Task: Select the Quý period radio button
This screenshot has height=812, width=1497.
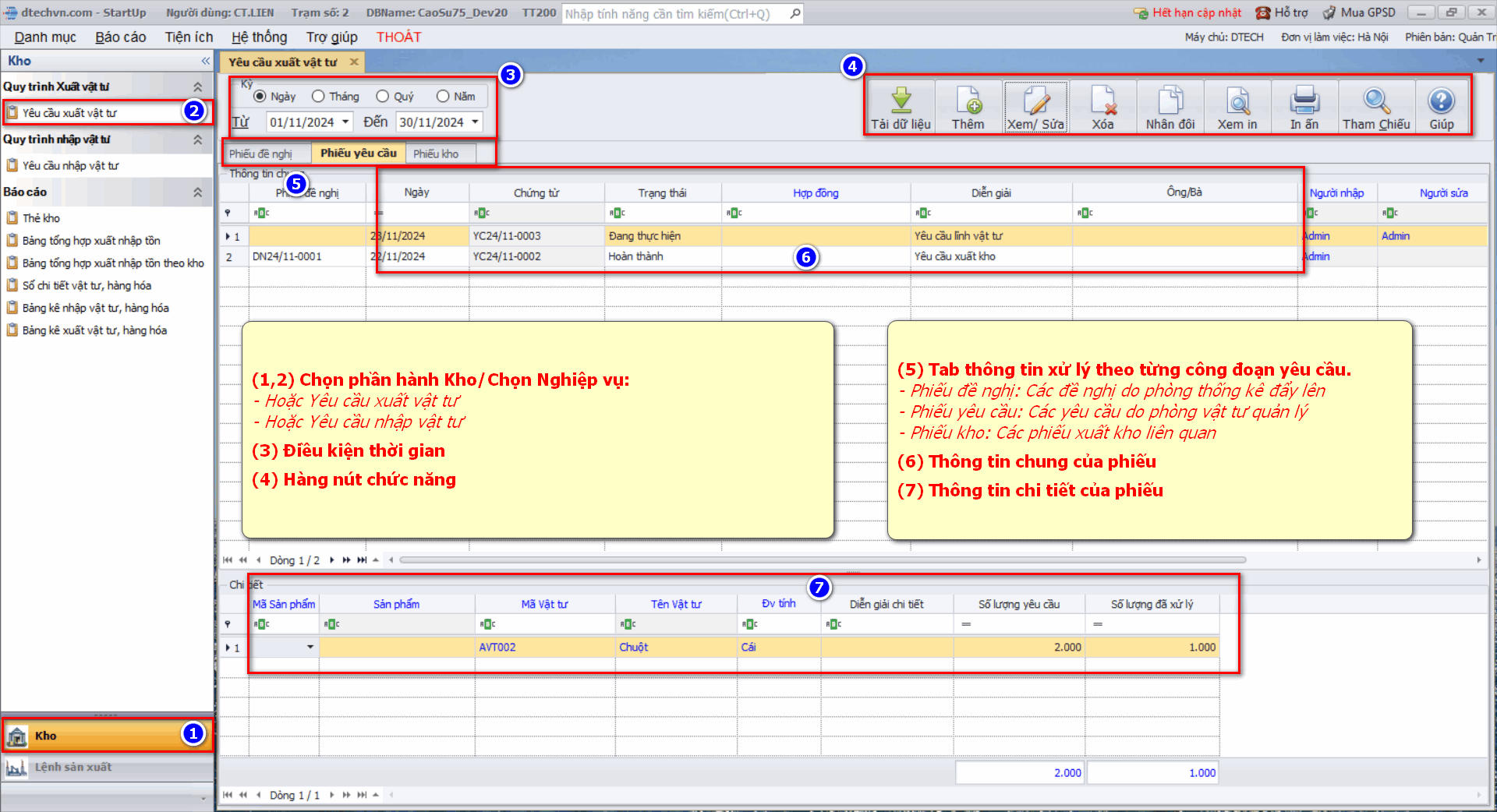Action: point(382,97)
